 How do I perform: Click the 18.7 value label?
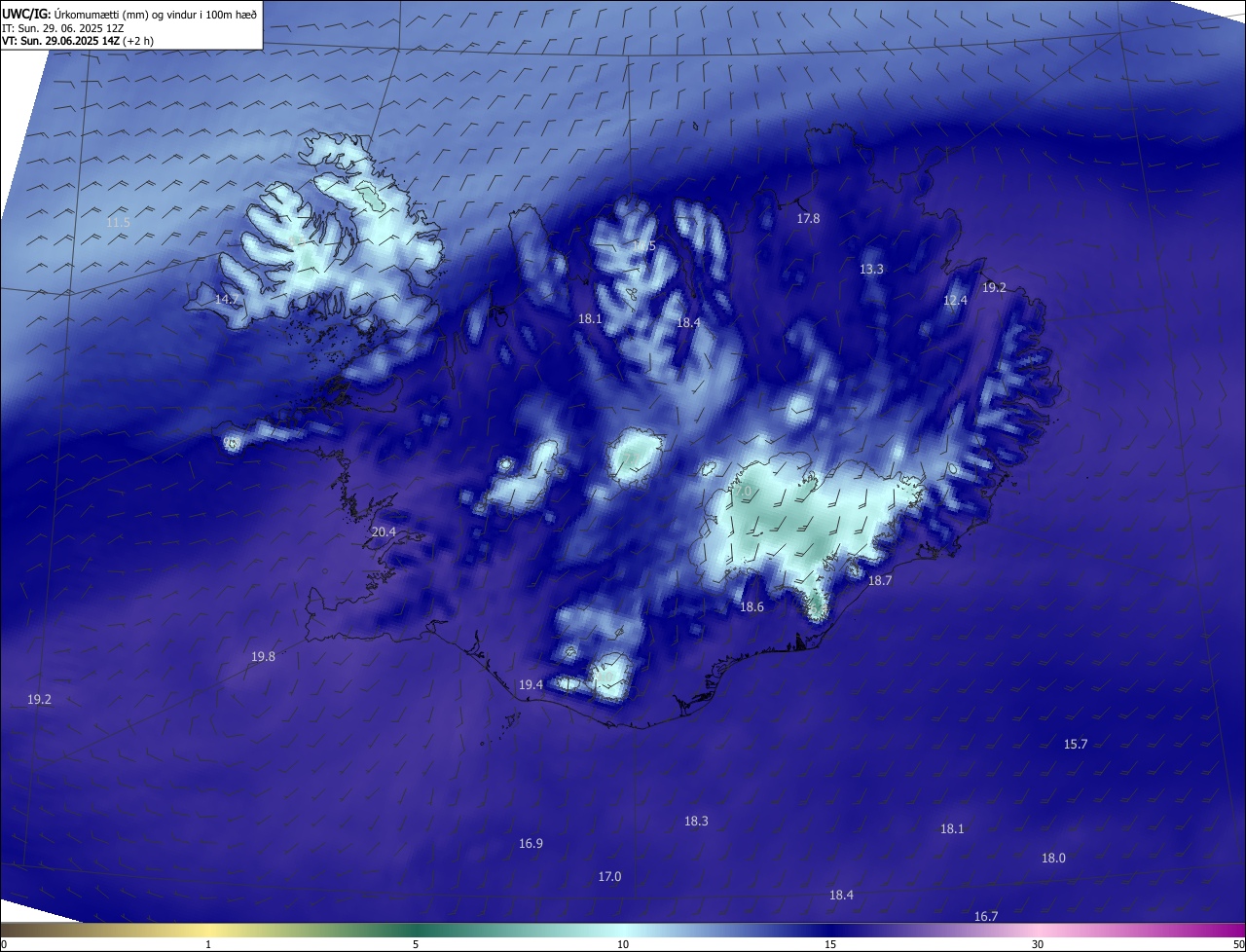pyautogui.click(x=879, y=580)
